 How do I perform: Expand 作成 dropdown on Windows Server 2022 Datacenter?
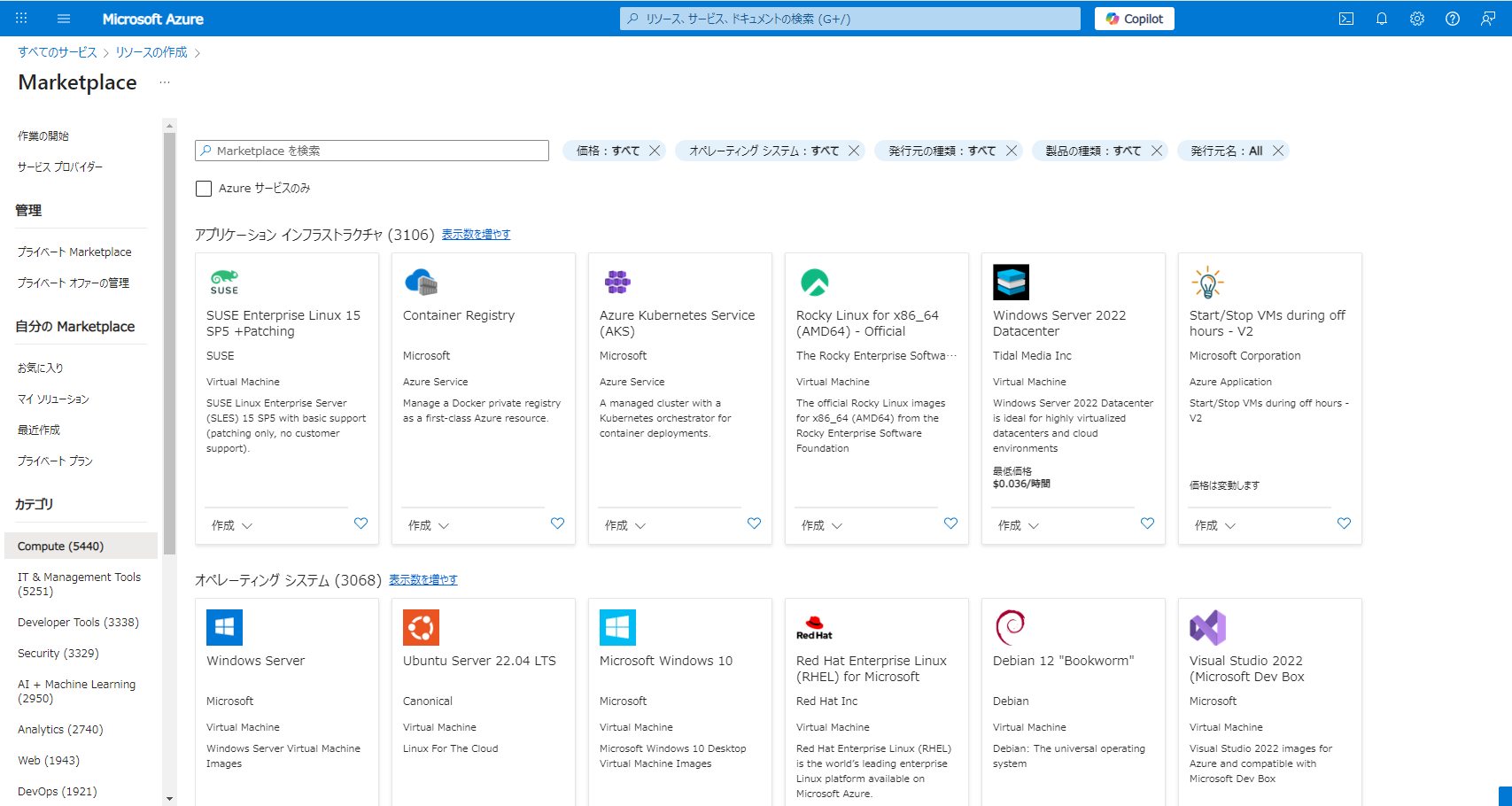[x=1019, y=525]
